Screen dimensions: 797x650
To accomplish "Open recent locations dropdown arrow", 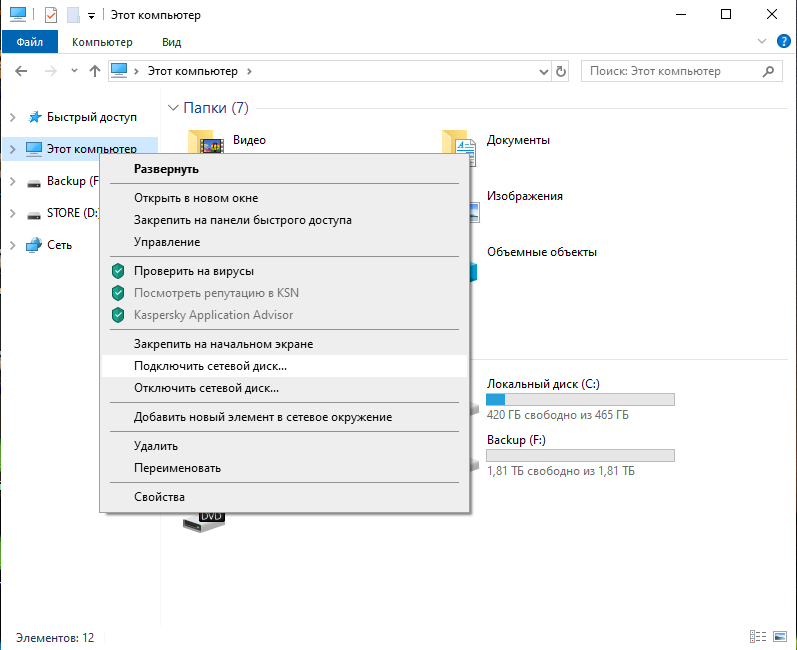I will point(74,71).
